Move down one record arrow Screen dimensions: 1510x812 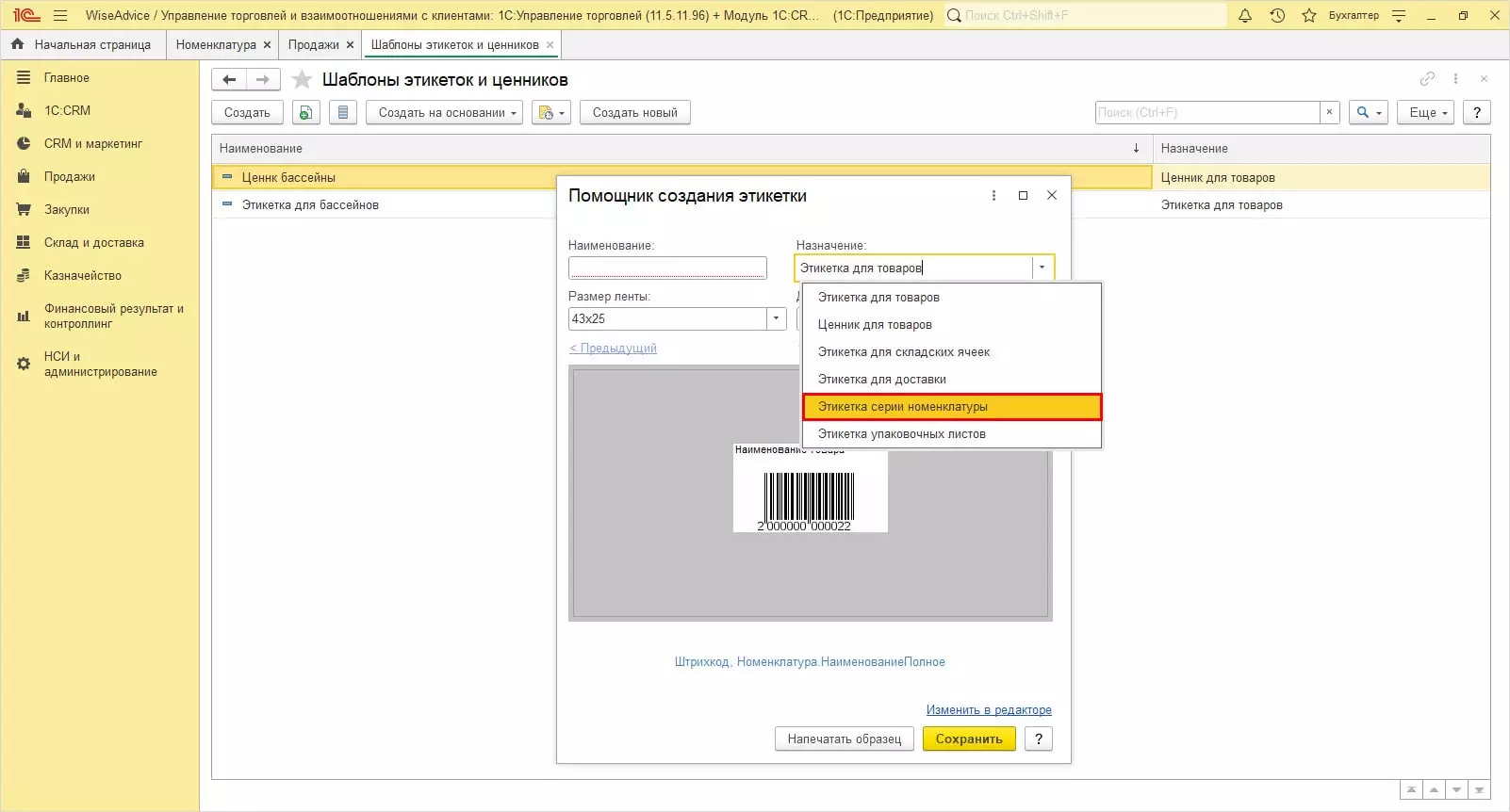pos(1456,789)
